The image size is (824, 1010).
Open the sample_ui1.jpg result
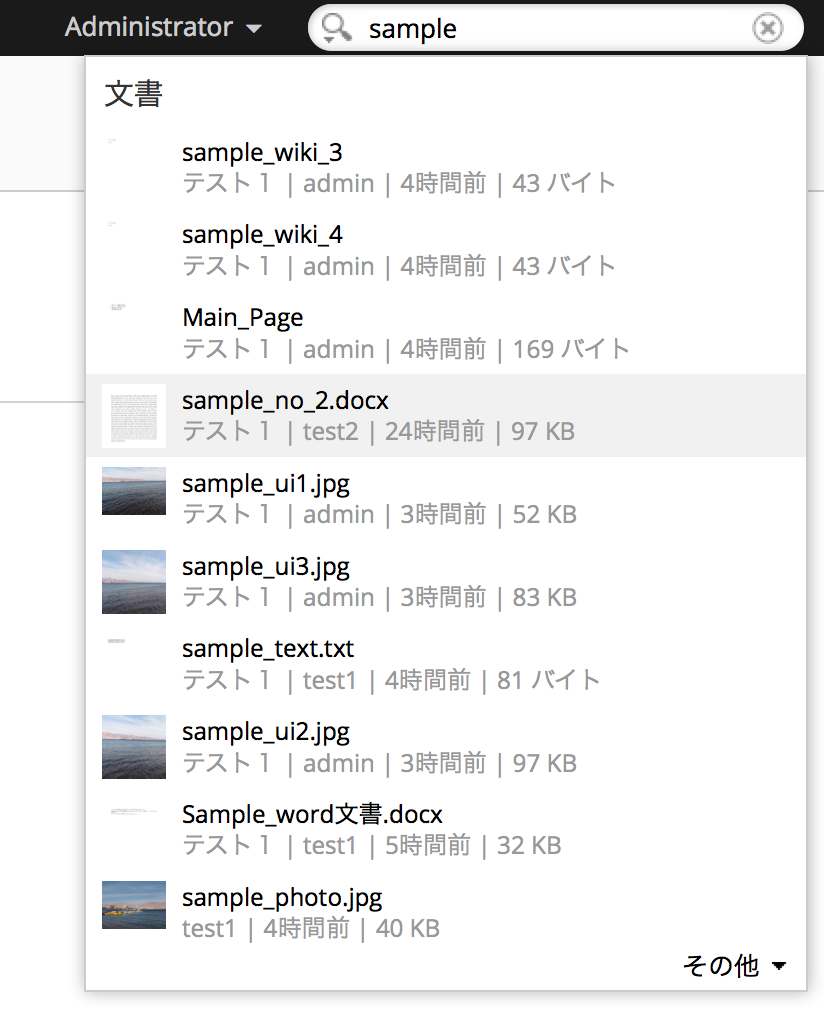point(265,484)
